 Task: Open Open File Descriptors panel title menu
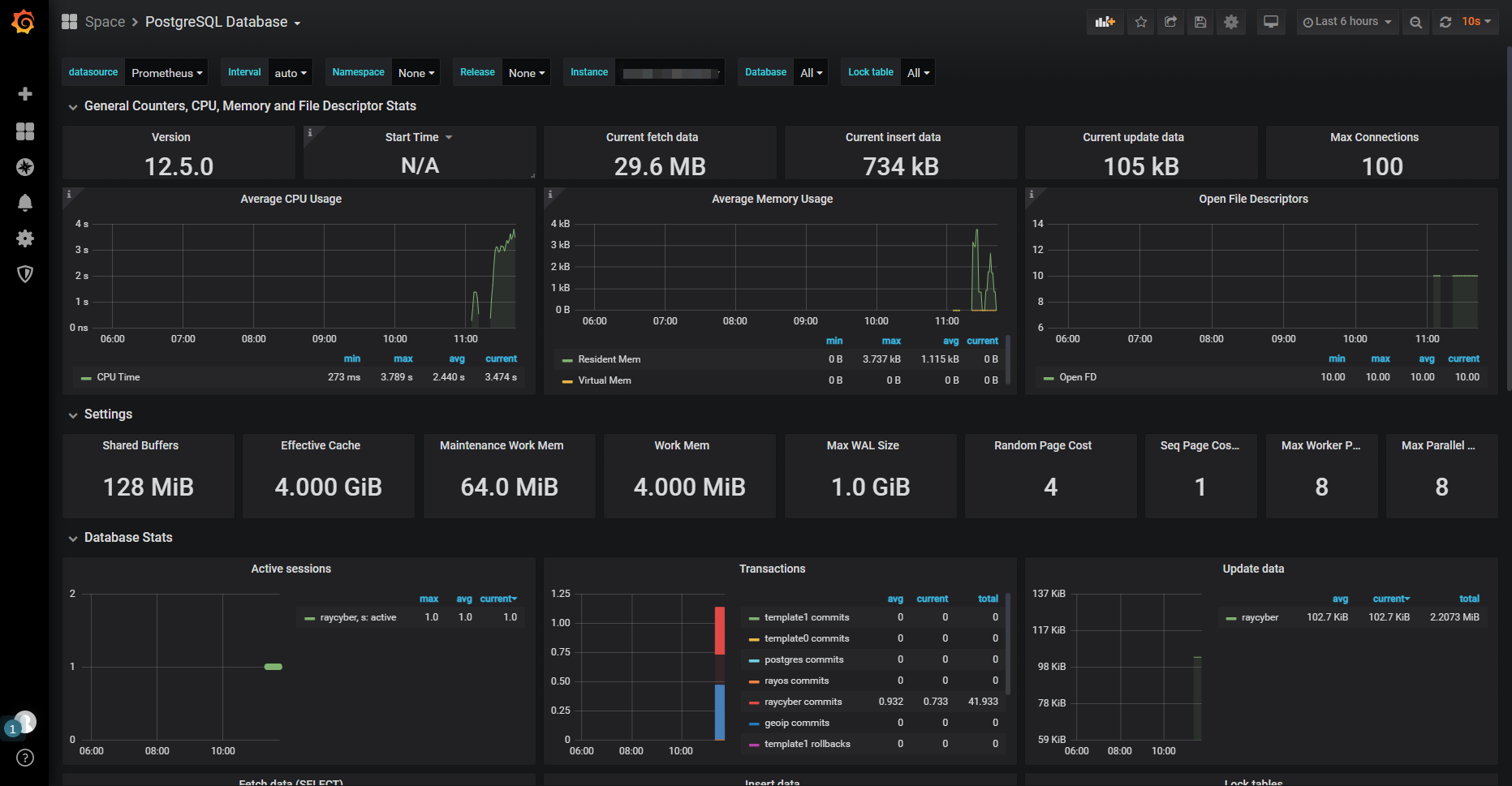[1253, 199]
